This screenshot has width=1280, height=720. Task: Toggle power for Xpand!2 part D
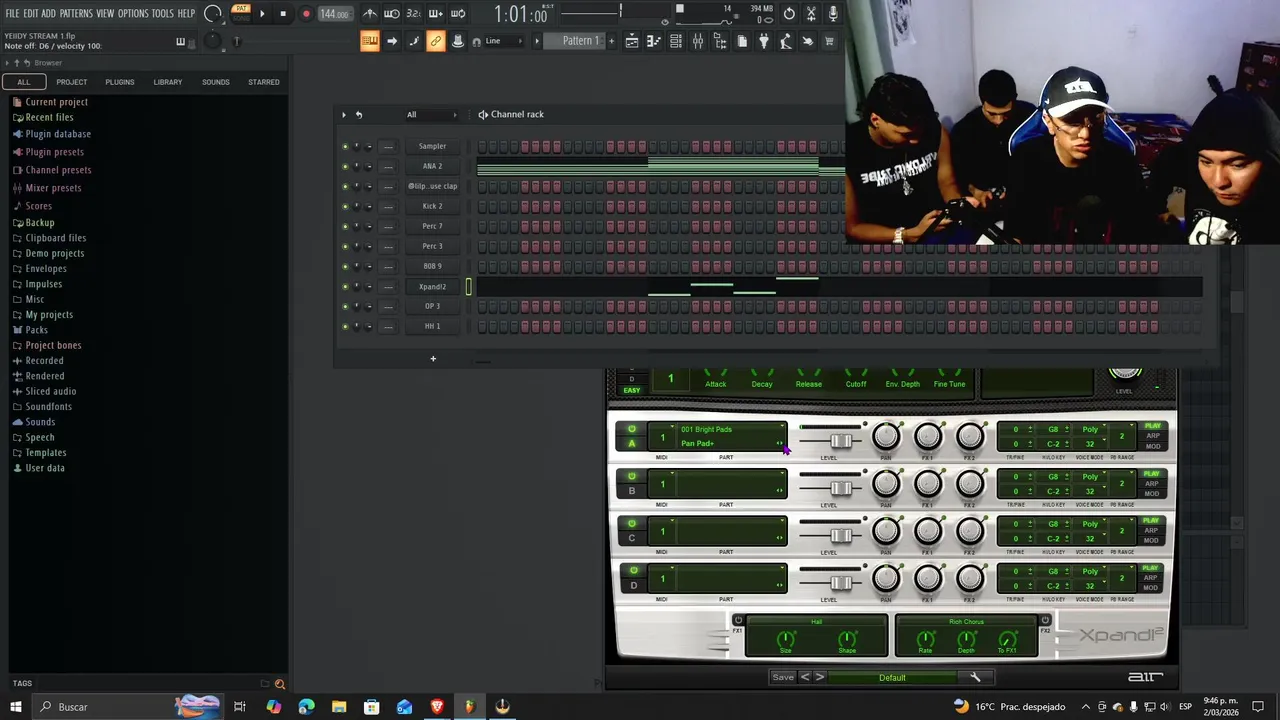[x=632, y=571]
